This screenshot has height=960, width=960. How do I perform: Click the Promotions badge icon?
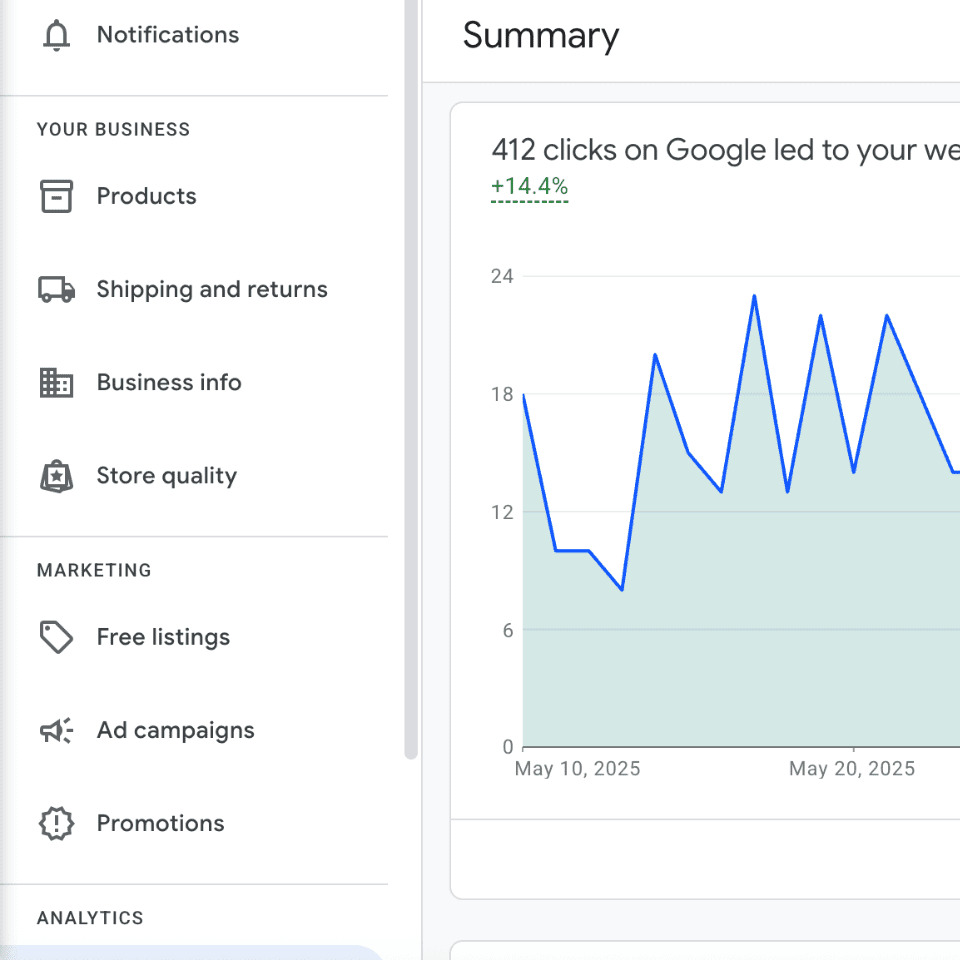[x=57, y=824]
